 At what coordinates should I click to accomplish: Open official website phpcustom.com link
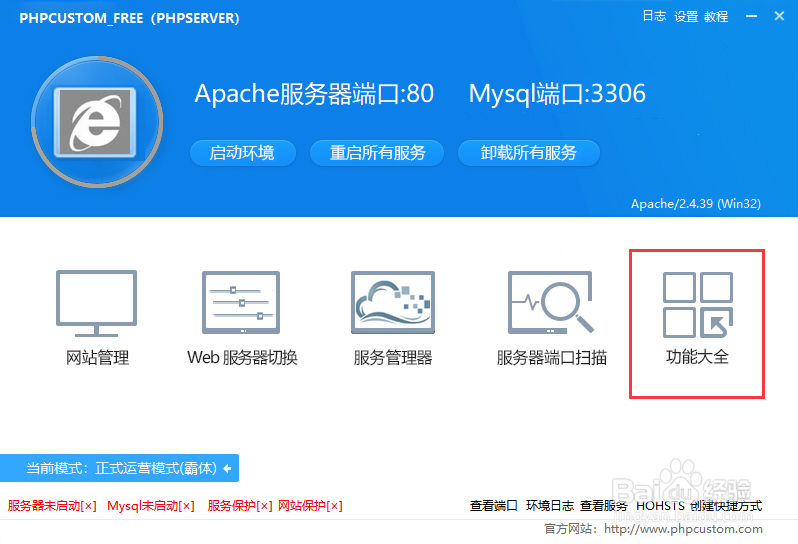[x=683, y=529]
